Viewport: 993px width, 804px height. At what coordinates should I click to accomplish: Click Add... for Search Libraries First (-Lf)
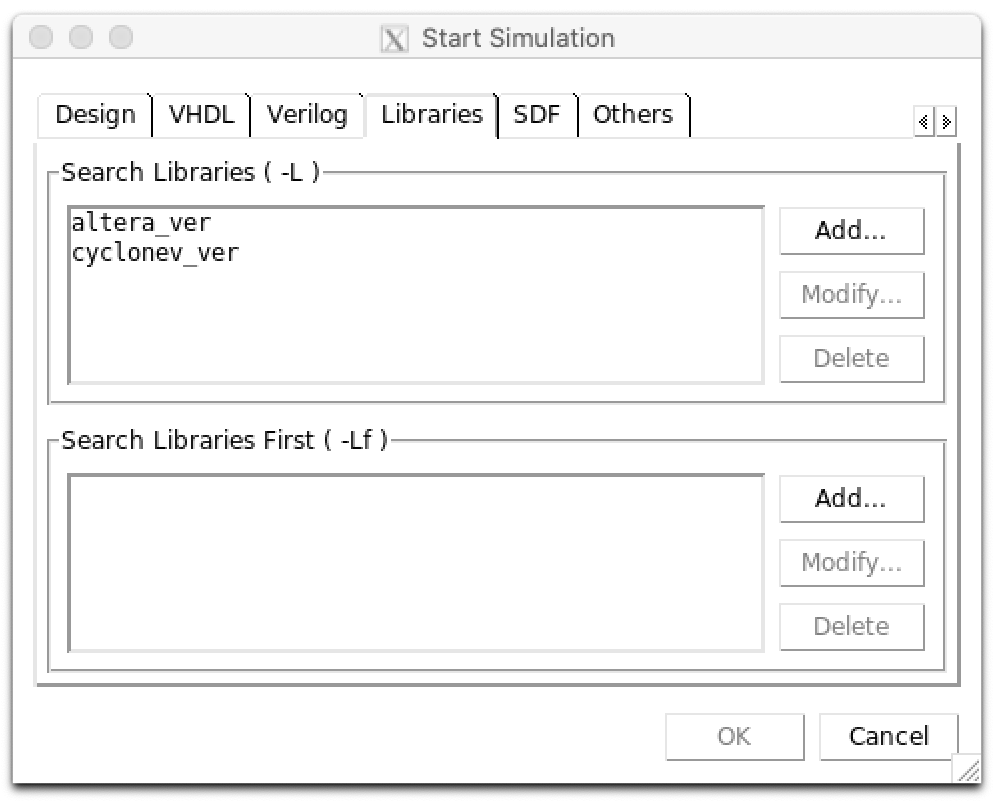851,498
